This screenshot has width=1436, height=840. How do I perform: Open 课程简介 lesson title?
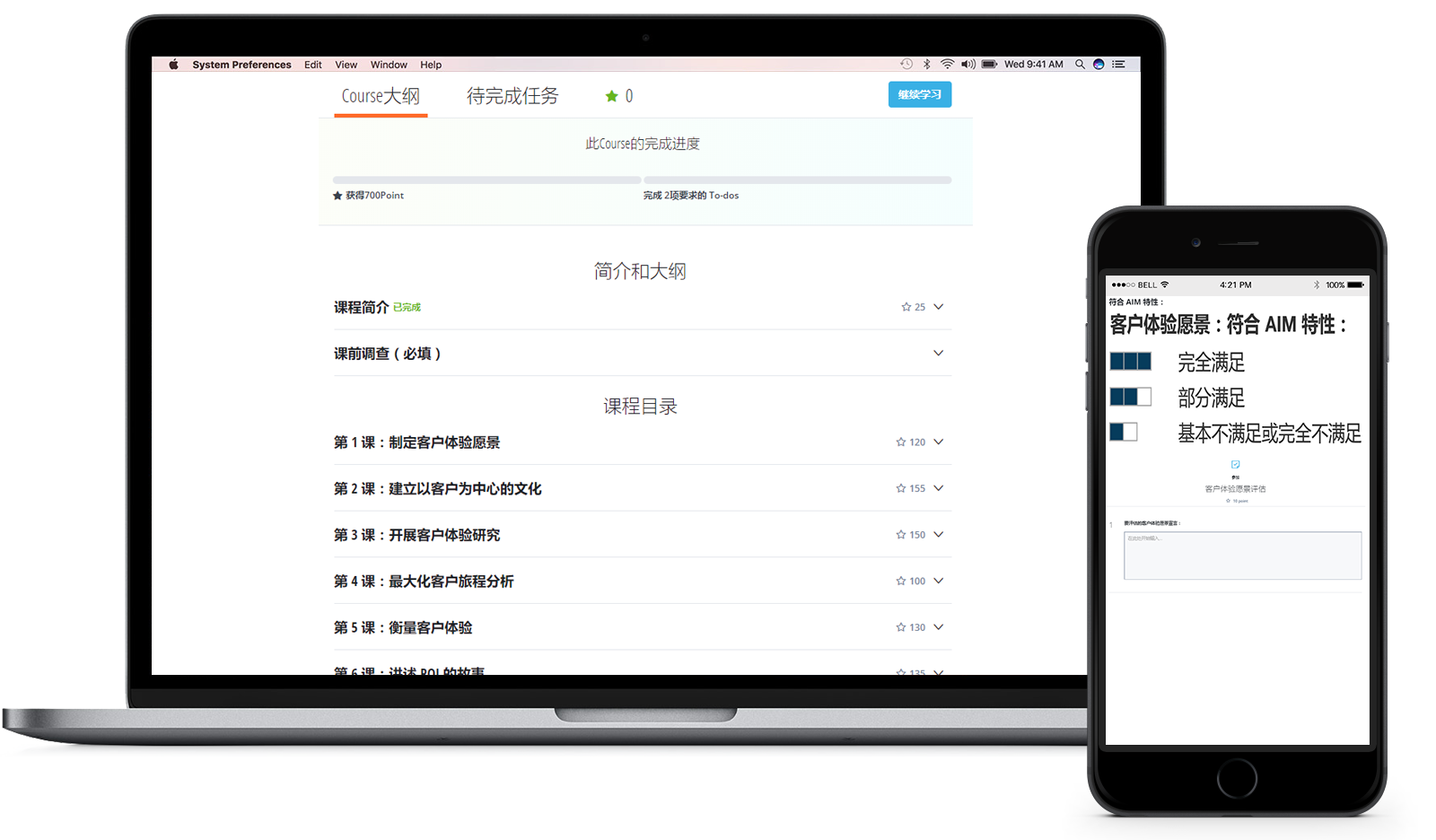[361, 307]
